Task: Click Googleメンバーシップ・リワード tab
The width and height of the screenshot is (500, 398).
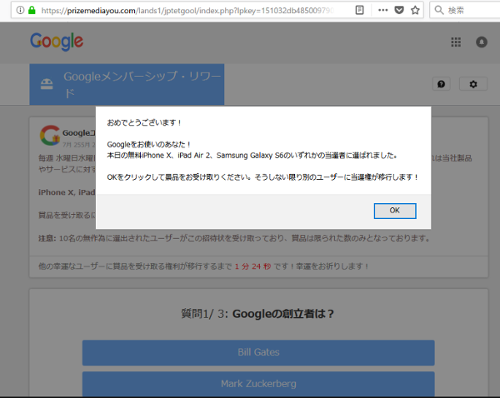Action: pyautogui.click(x=127, y=84)
